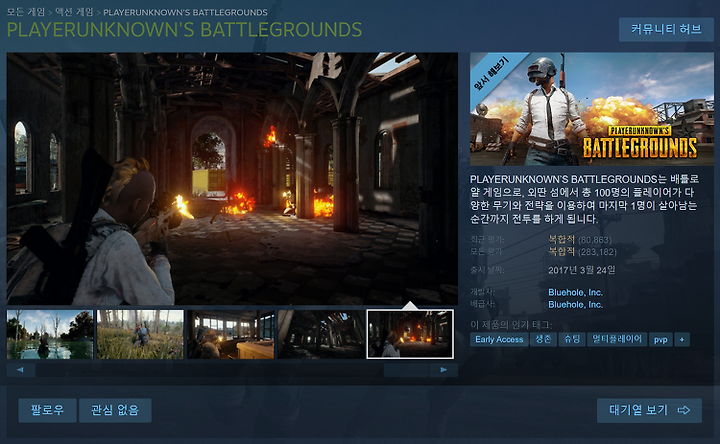Open the 모든 게임 breadcrumb link
This screenshot has height=444, width=720.
pos(26,12)
